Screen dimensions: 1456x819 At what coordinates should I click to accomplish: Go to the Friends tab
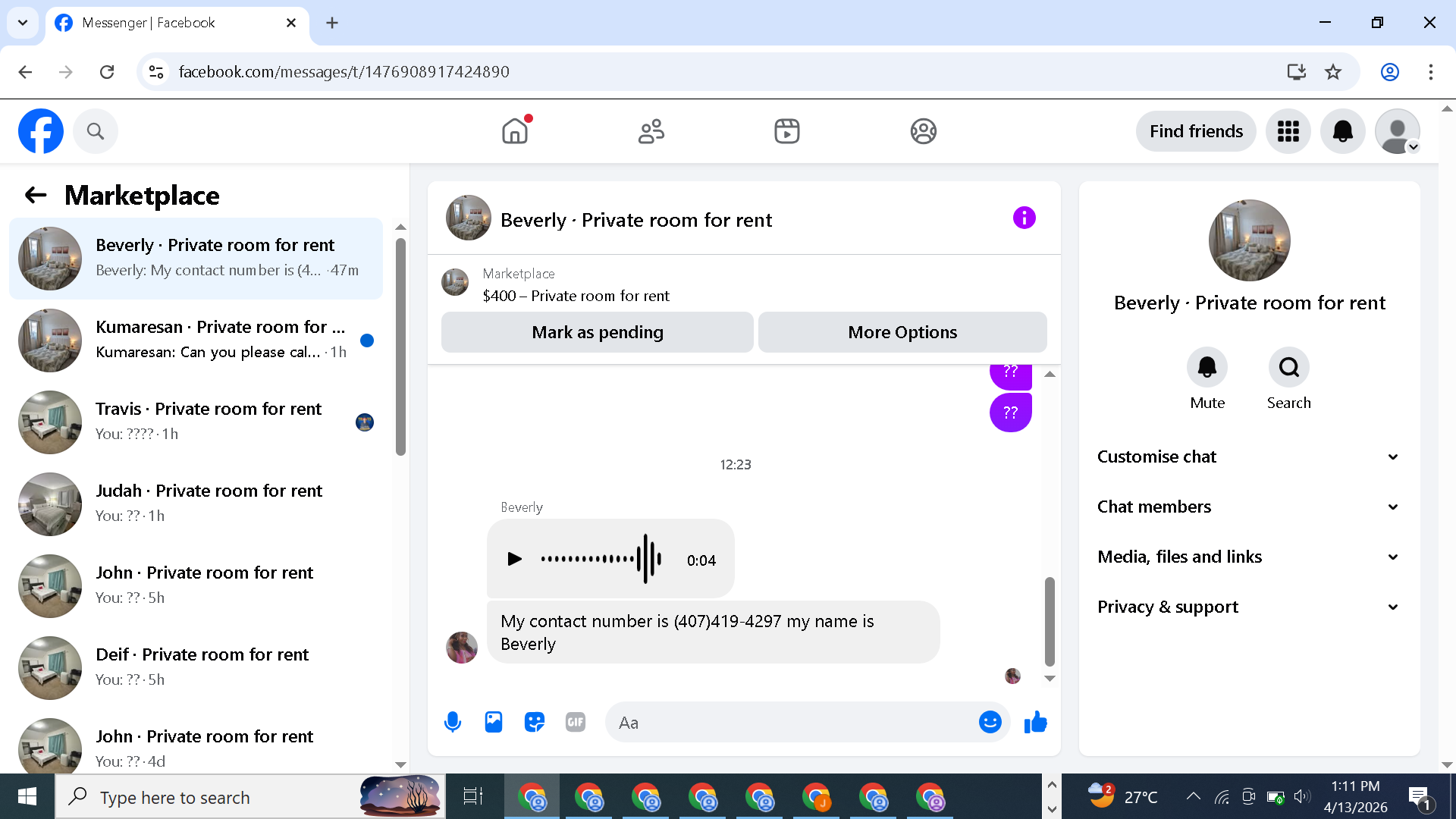coord(651,131)
